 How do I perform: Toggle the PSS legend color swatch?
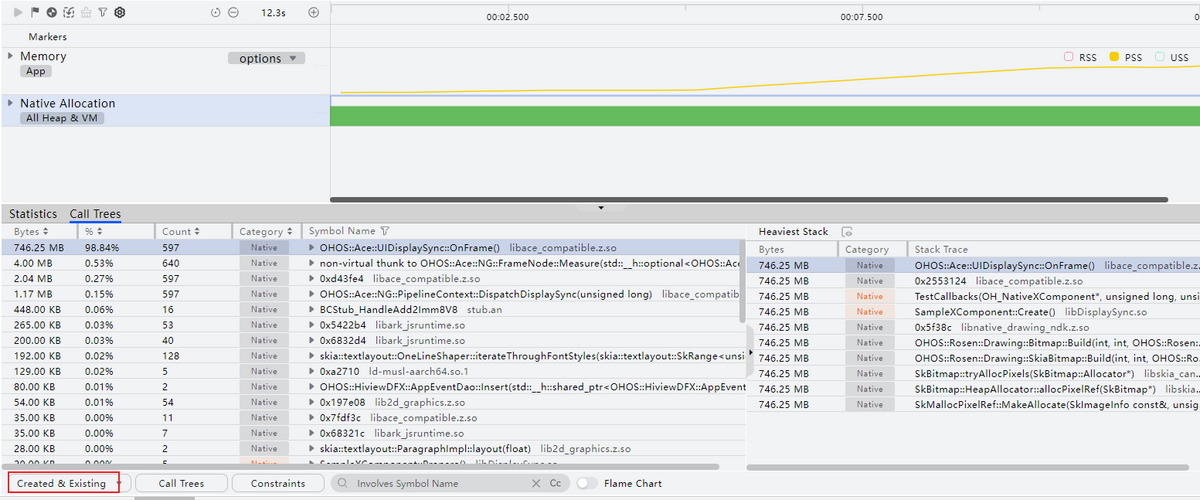pos(1113,58)
